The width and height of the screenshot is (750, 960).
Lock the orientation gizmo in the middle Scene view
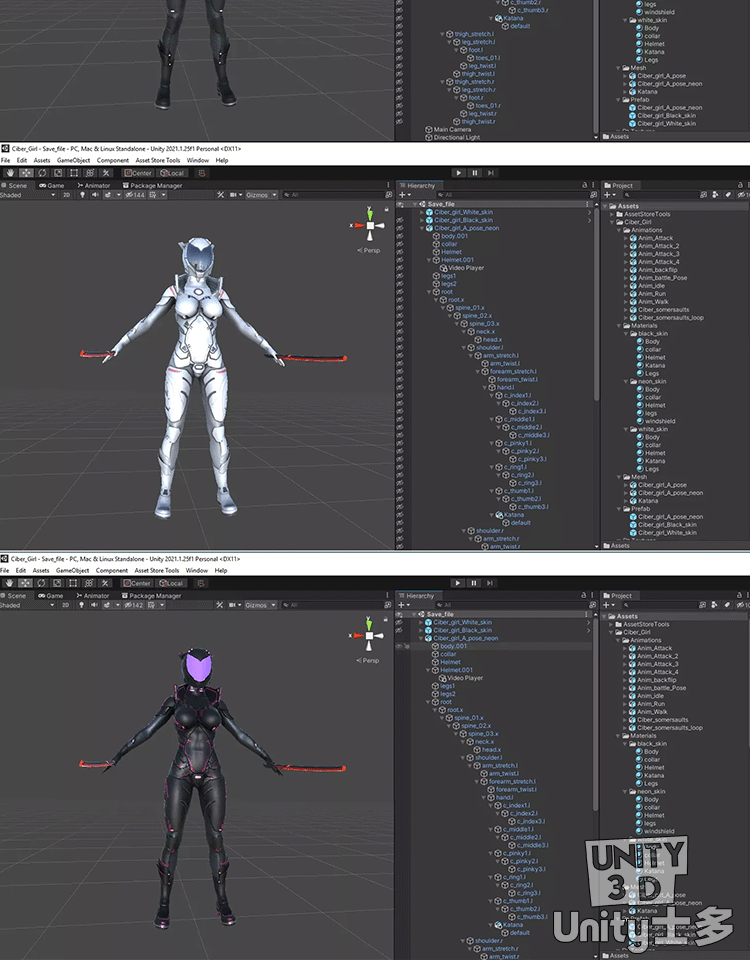(386, 209)
